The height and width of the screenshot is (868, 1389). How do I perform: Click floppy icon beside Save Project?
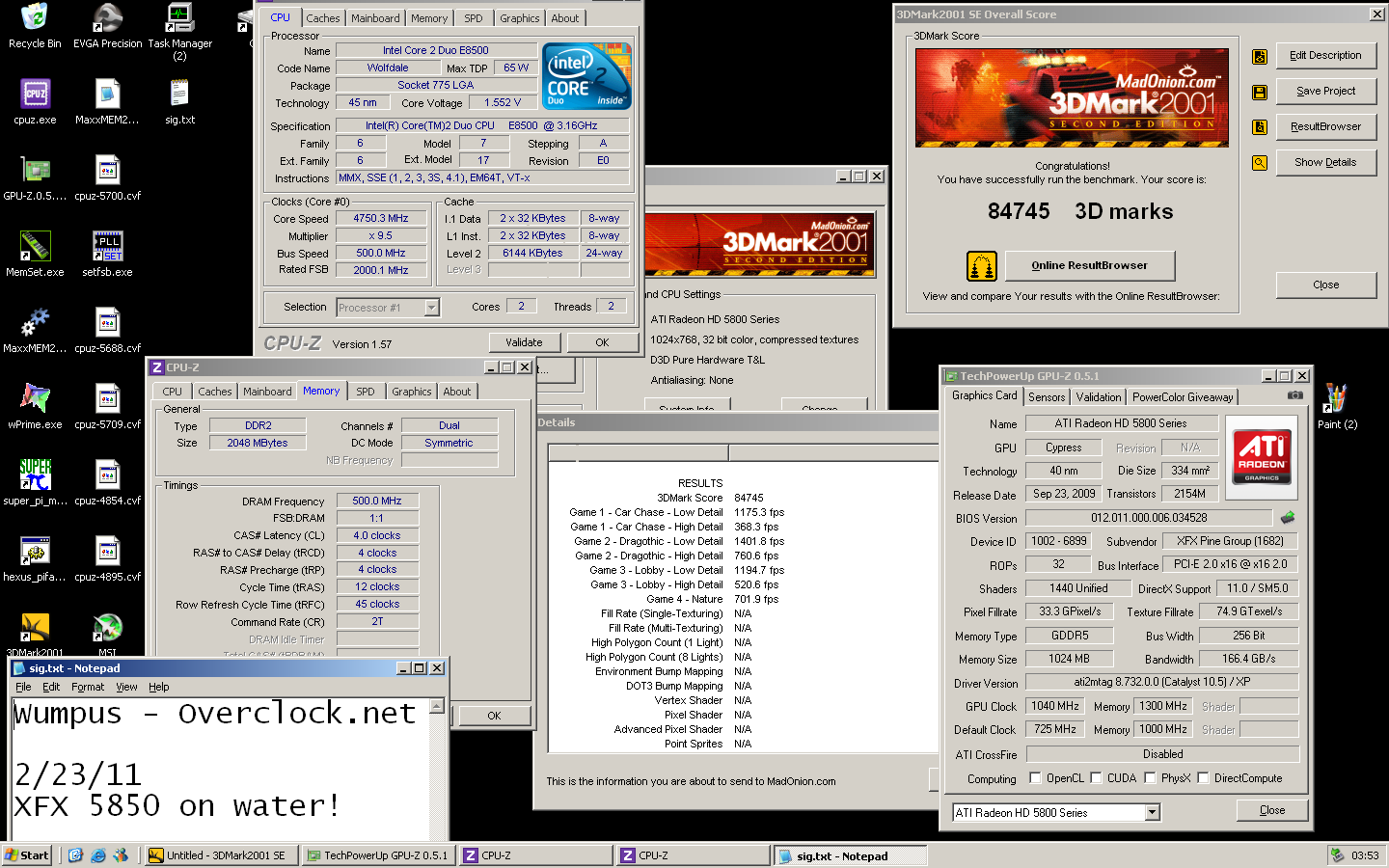[1259, 92]
